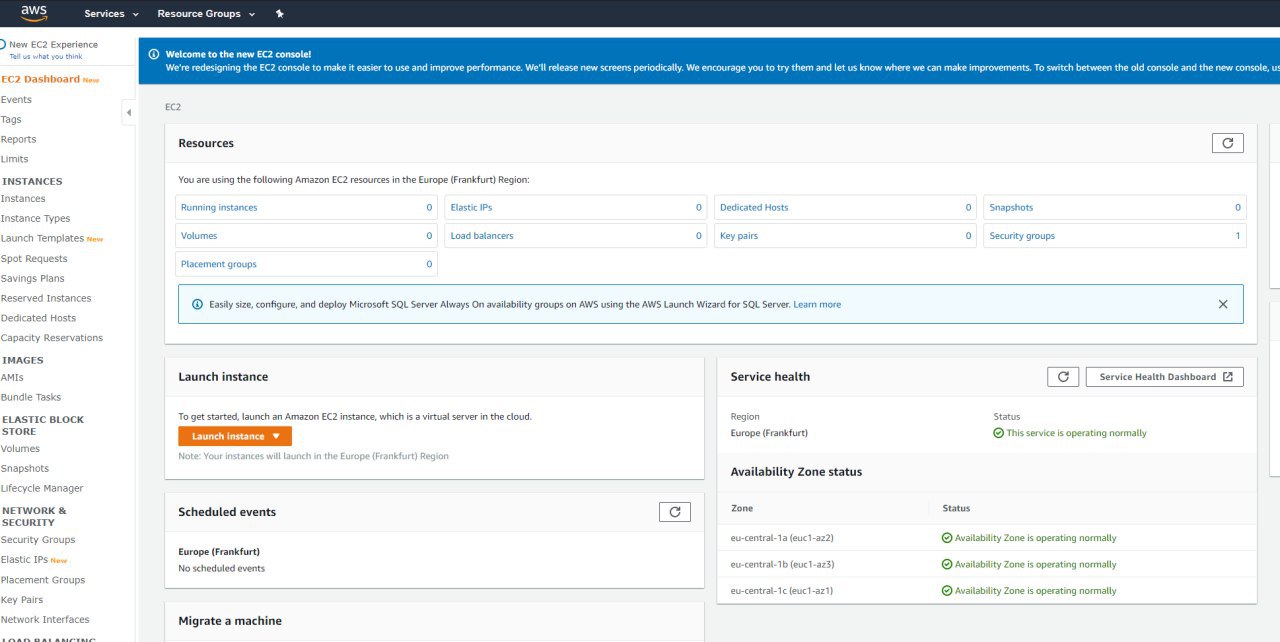Open Savings Plans in sidebar
Image resolution: width=1280 pixels, height=642 pixels.
coord(32,279)
